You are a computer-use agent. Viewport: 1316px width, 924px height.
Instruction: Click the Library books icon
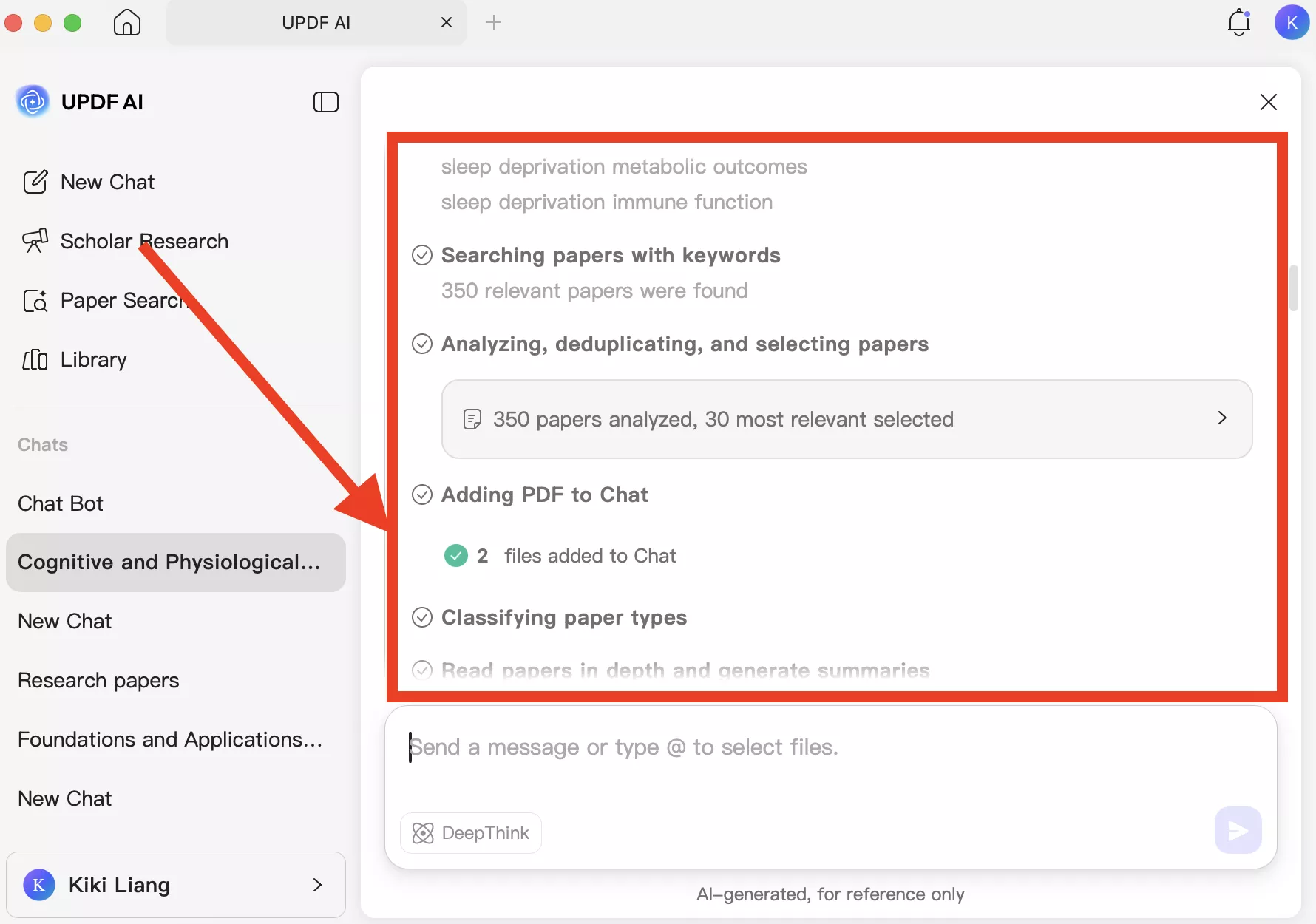[35, 359]
